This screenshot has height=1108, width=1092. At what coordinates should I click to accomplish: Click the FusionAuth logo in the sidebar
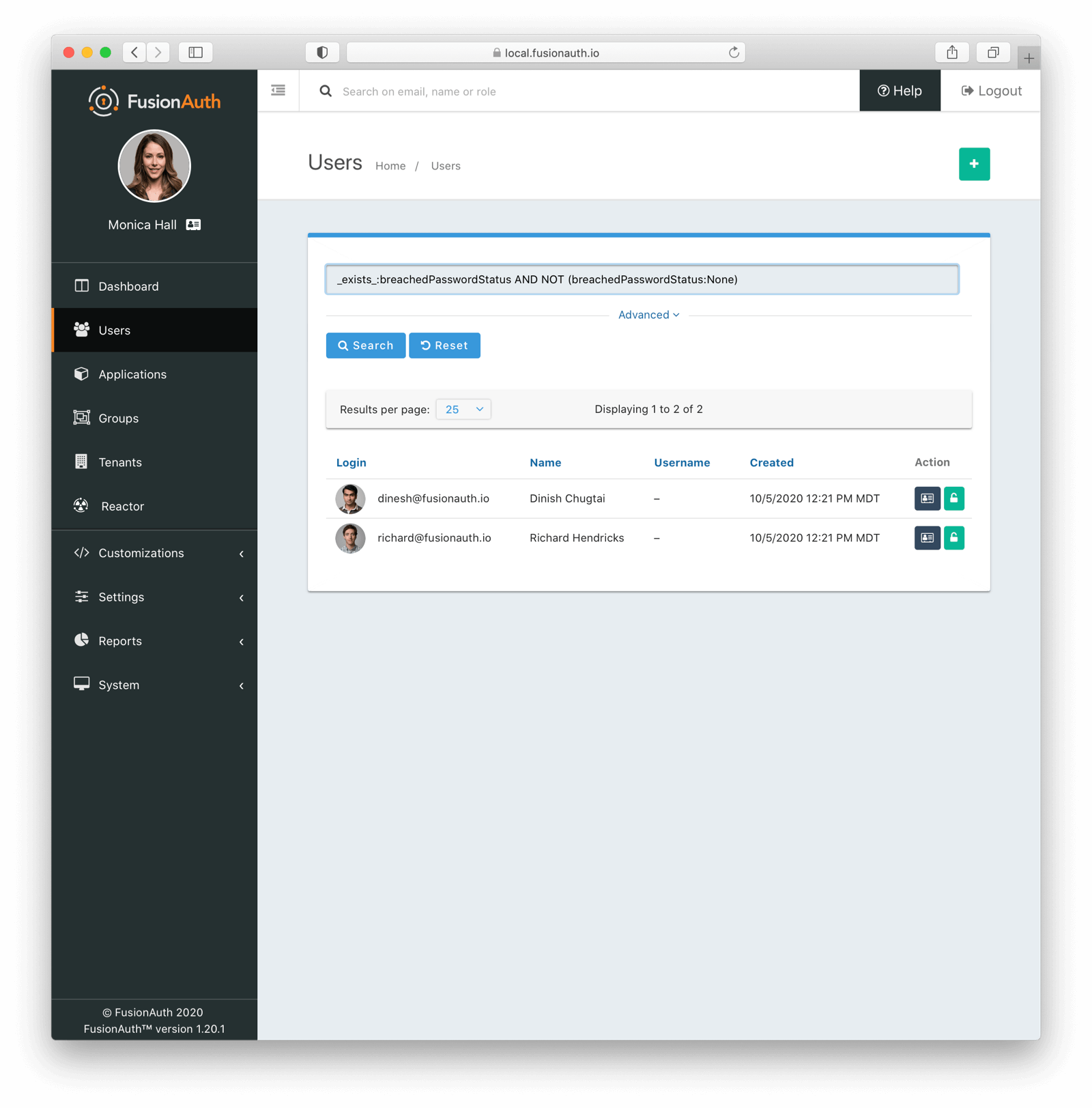click(x=154, y=102)
